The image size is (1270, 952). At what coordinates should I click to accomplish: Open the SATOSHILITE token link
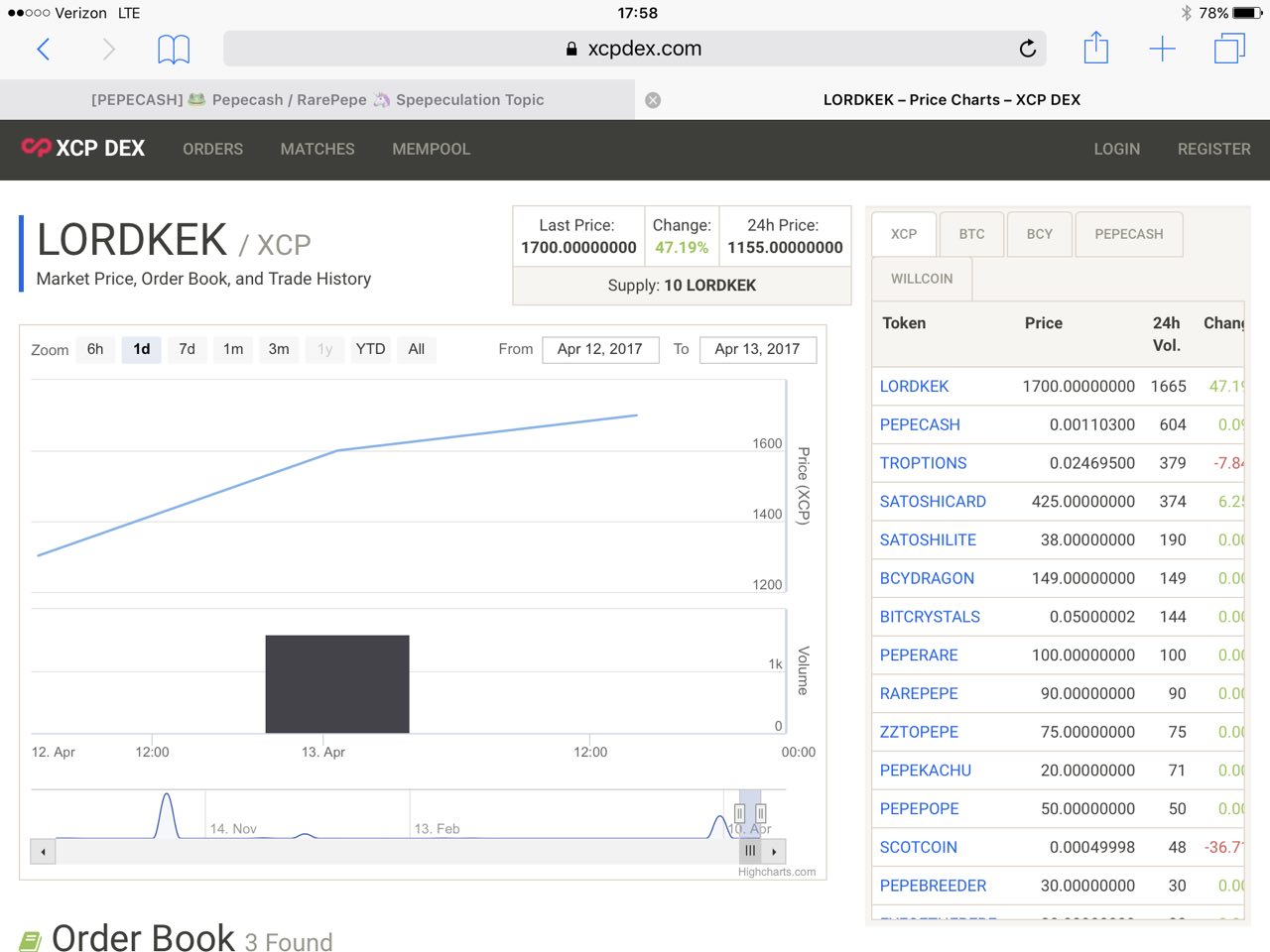click(928, 540)
